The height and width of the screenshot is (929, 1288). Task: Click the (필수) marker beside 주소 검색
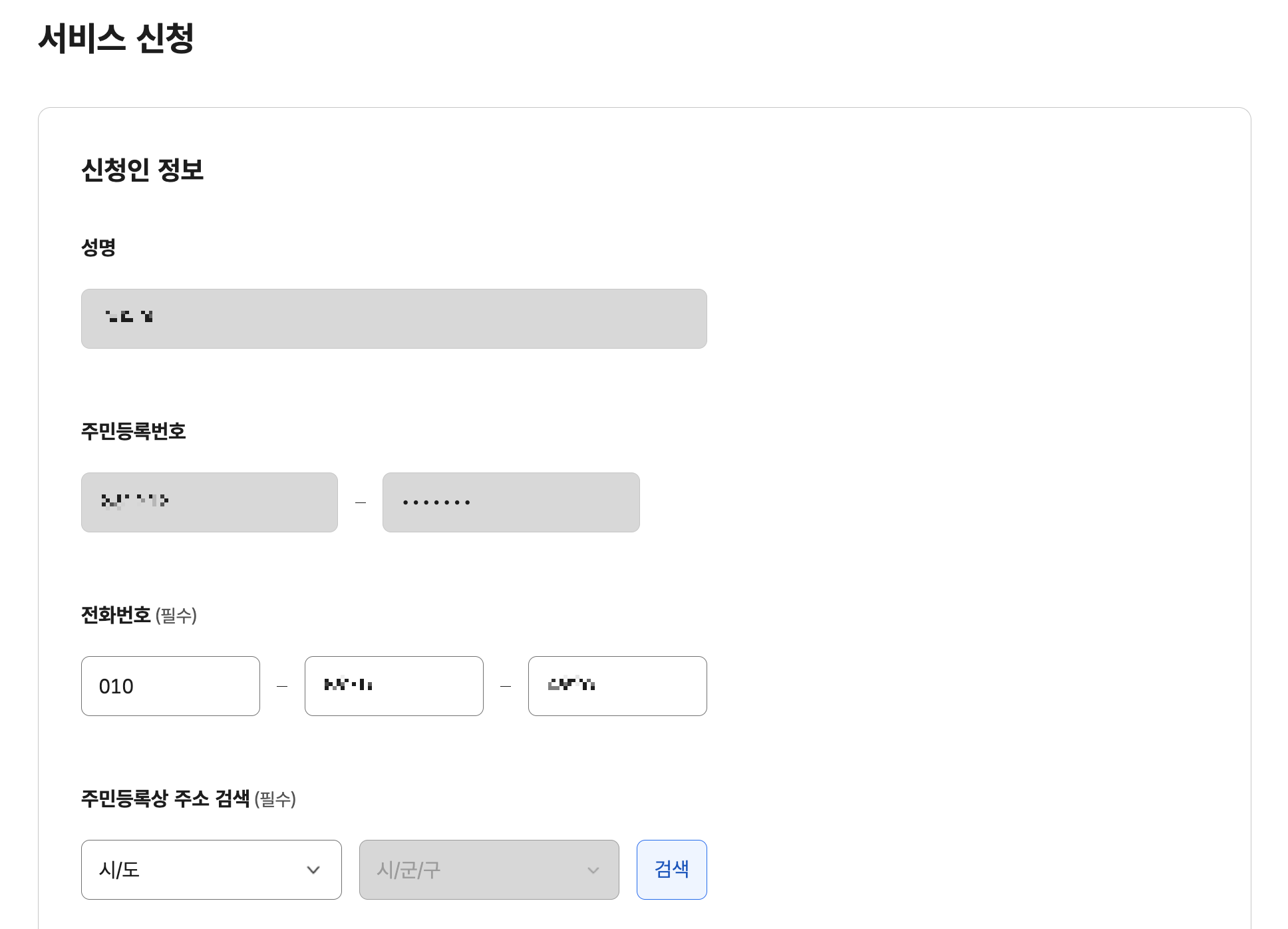pyautogui.click(x=275, y=799)
